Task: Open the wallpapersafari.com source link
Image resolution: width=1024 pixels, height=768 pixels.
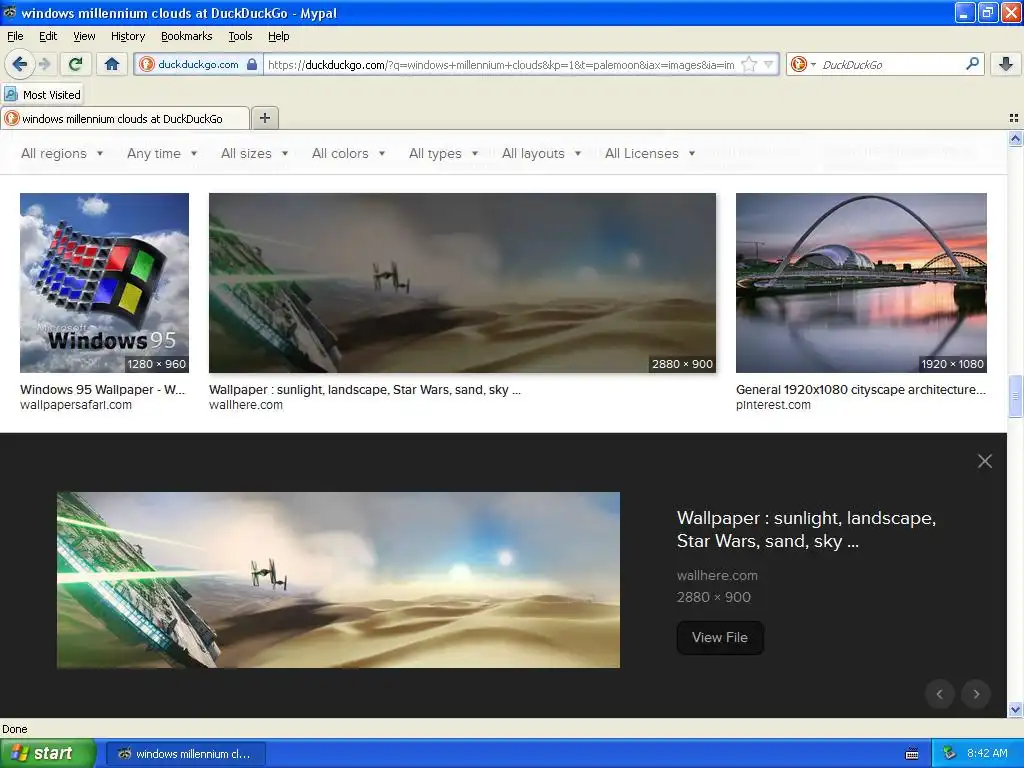Action: [76, 405]
